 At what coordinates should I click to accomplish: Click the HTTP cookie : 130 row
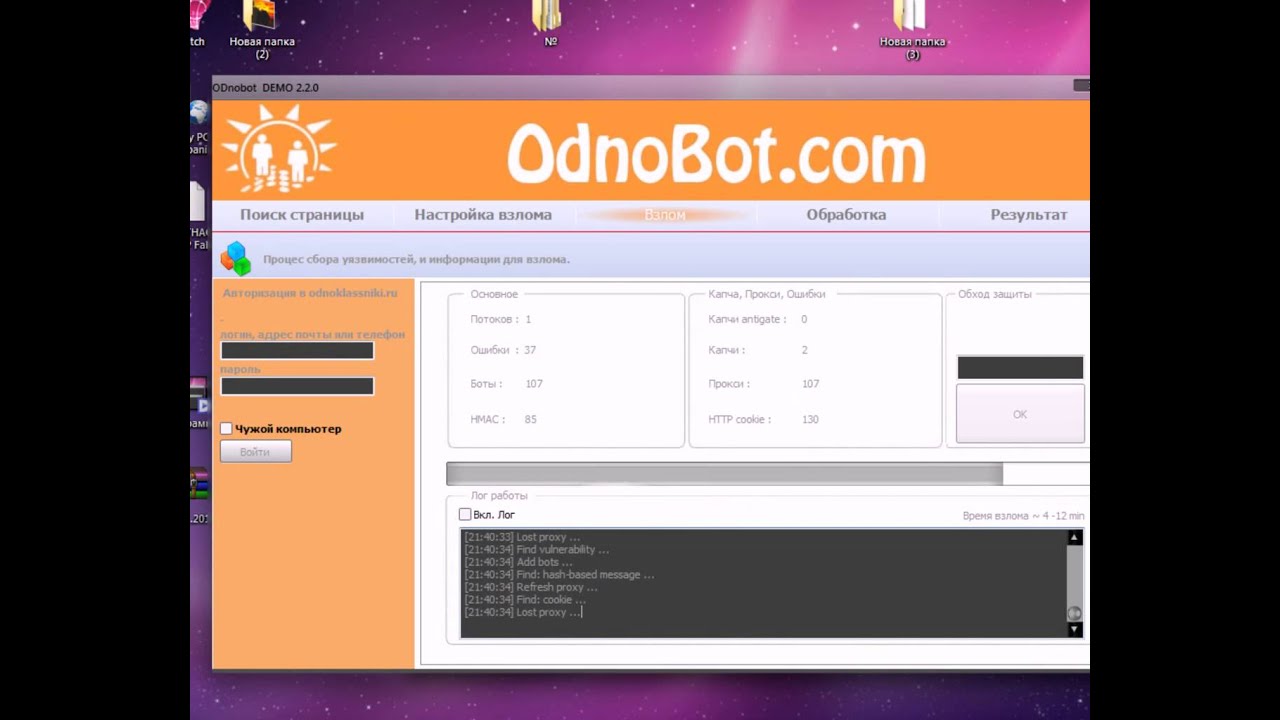coord(764,419)
